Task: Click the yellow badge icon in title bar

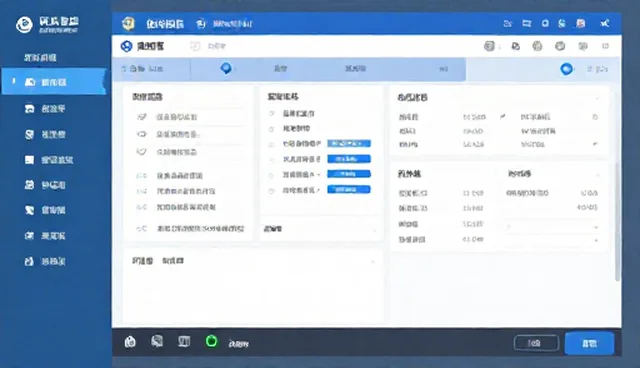Action: pyautogui.click(x=128, y=23)
